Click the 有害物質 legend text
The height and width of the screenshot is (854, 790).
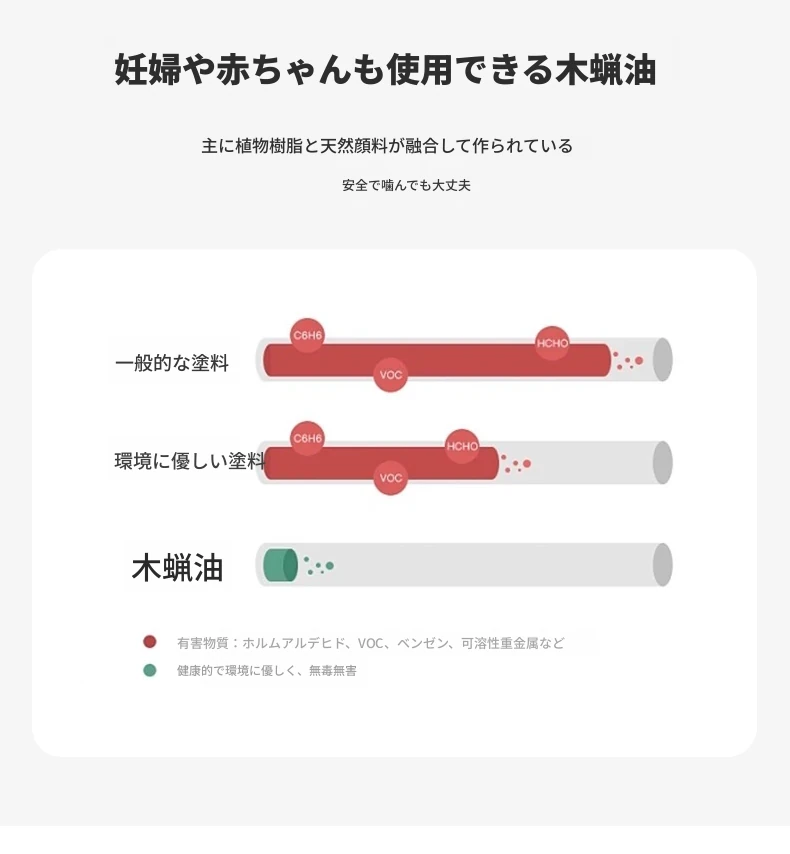click(x=370, y=643)
